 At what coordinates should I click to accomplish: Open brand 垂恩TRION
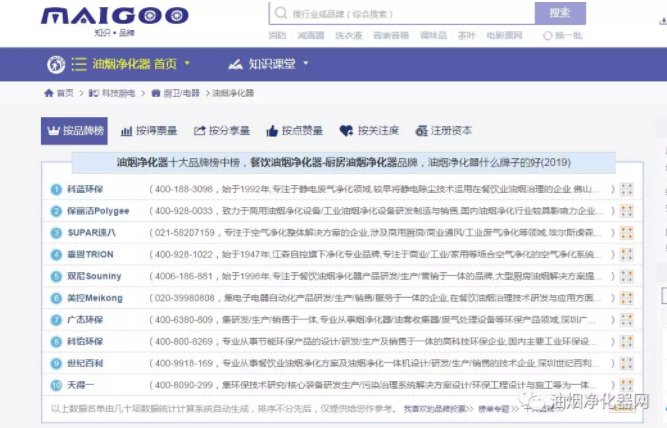pyautogui.click(x=90, y=254)
